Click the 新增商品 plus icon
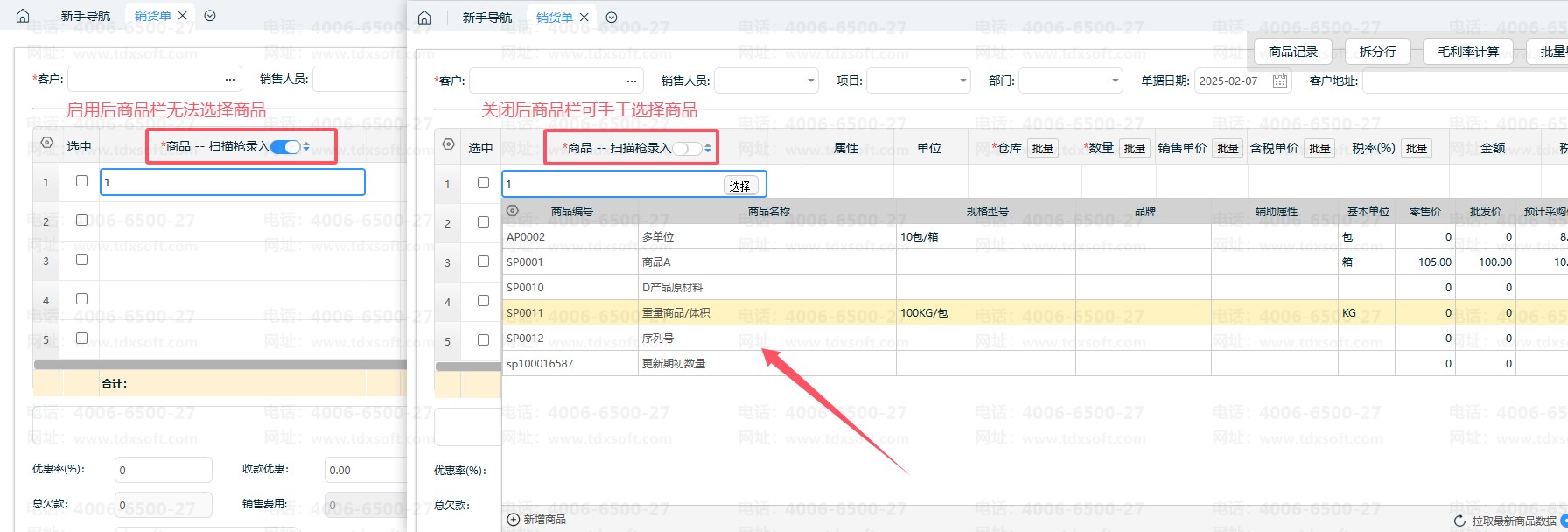 tap(514, 520)
